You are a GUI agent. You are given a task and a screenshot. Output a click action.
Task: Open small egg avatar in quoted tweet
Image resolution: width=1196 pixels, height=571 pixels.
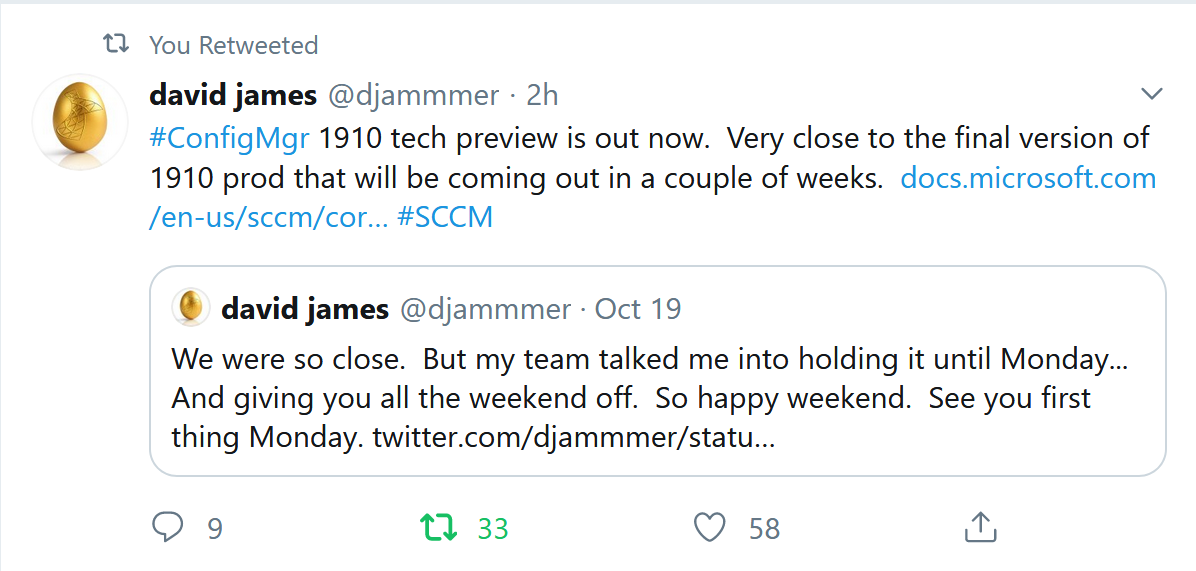190,308
